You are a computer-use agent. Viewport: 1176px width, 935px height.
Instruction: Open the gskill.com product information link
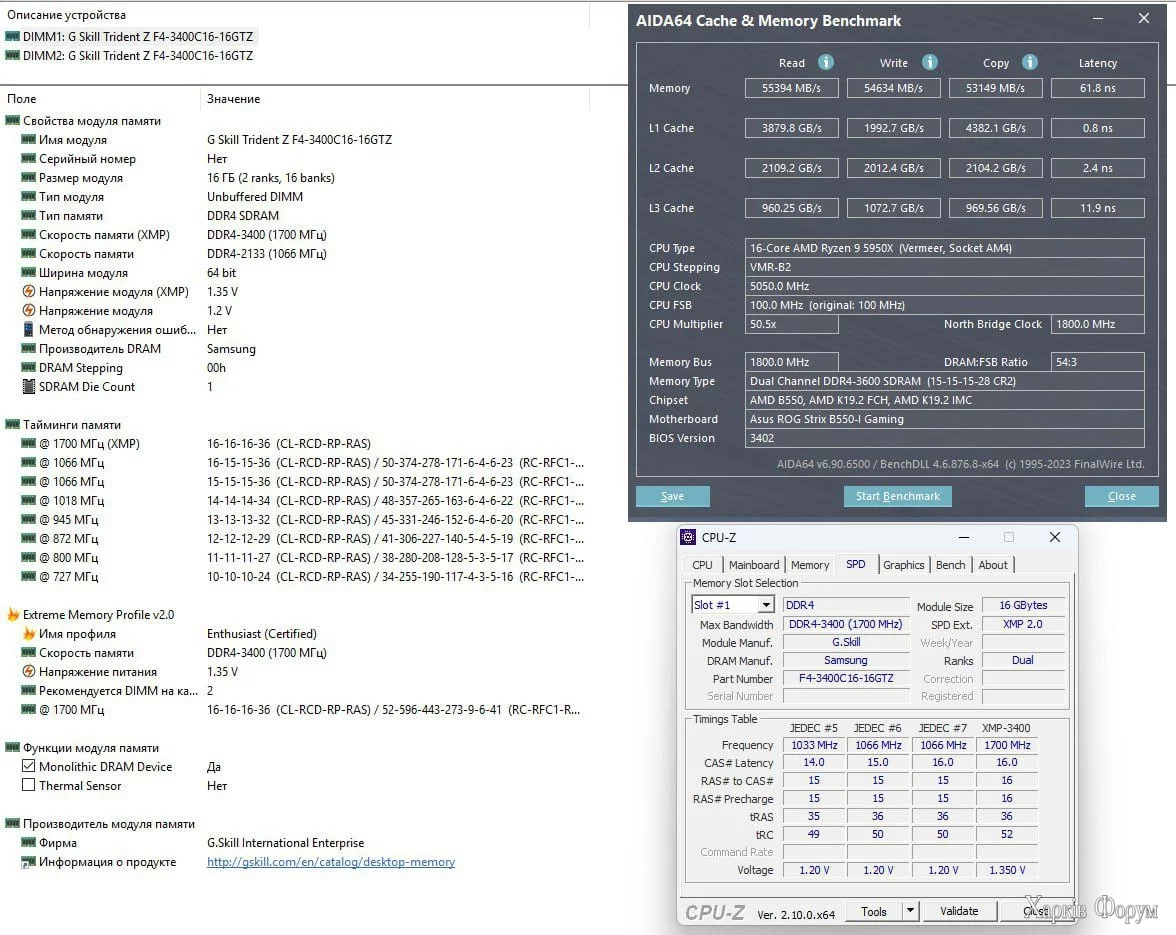(x=330, y=862)
